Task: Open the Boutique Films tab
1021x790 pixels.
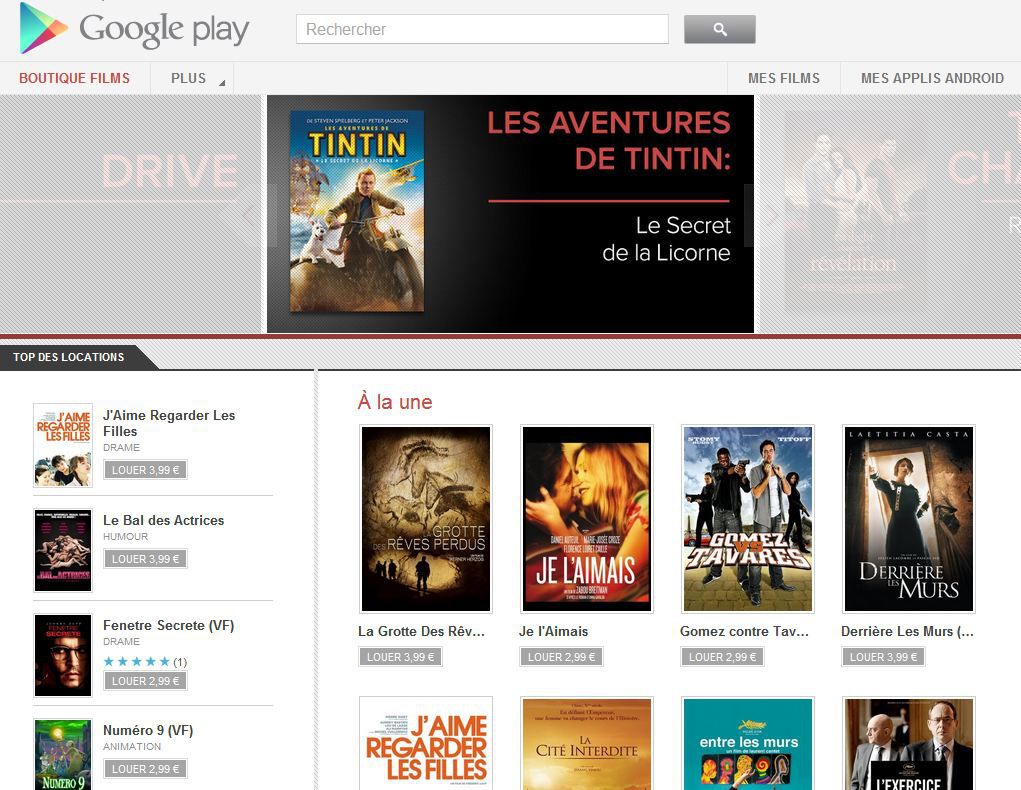Action: click(74, 78)
